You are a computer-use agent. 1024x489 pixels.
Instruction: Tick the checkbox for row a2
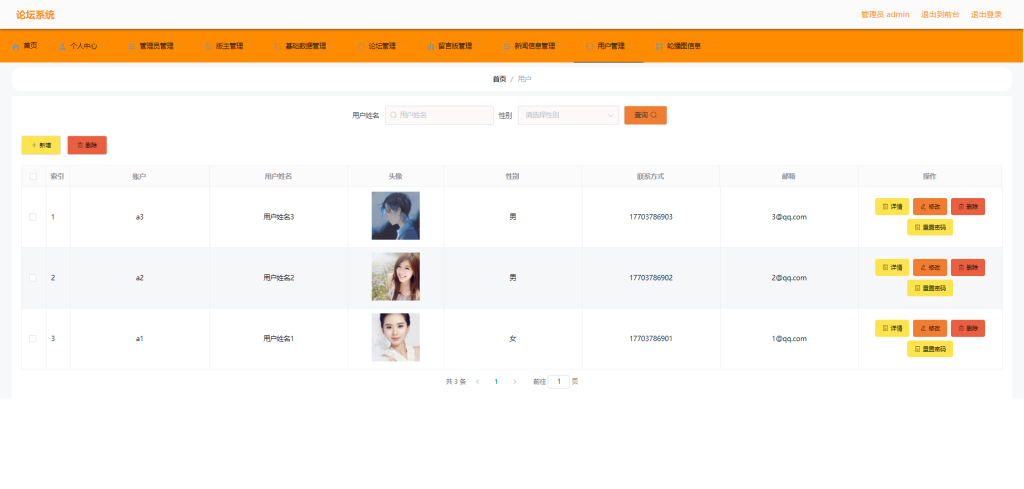pos(33,277)
